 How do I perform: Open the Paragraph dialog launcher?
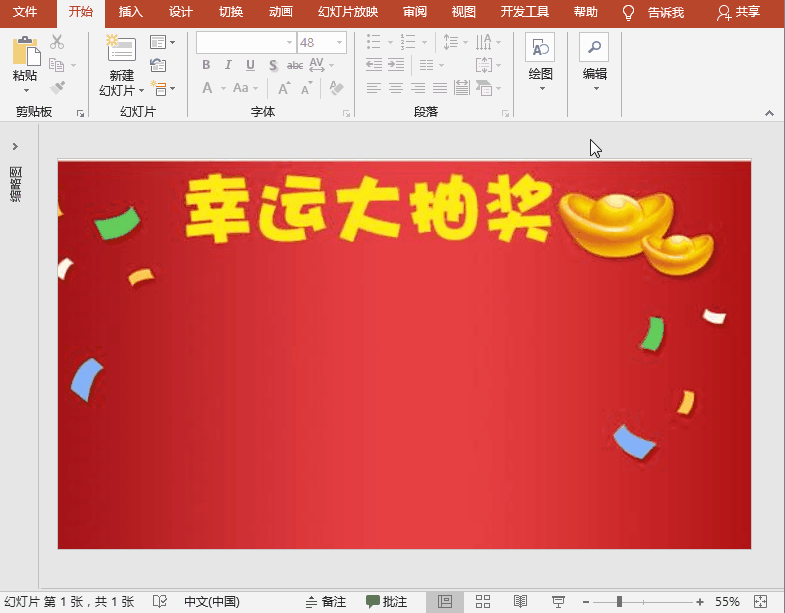click(x=506, y=114)
